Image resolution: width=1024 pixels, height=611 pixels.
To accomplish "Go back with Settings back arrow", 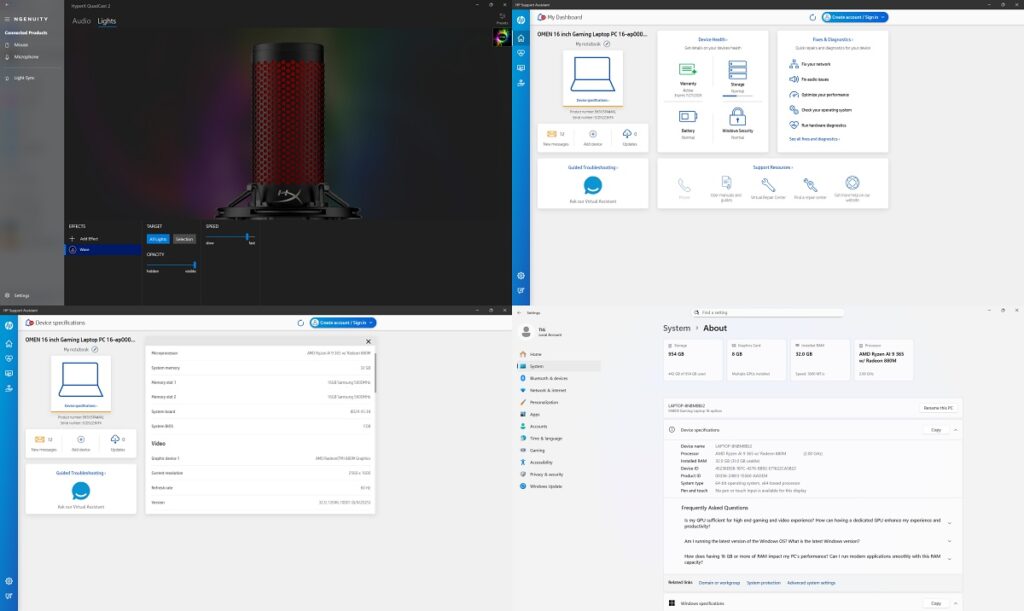I will pos(519,313).
